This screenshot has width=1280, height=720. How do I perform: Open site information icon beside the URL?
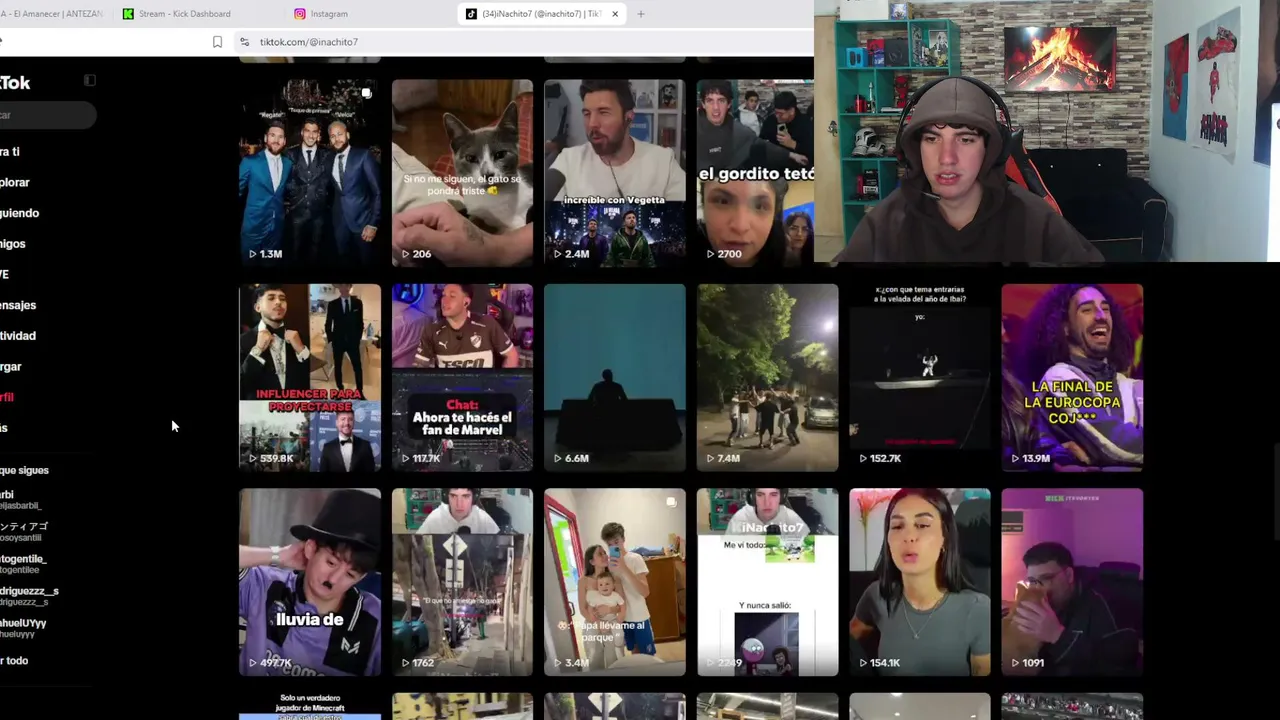click(244, 42)
